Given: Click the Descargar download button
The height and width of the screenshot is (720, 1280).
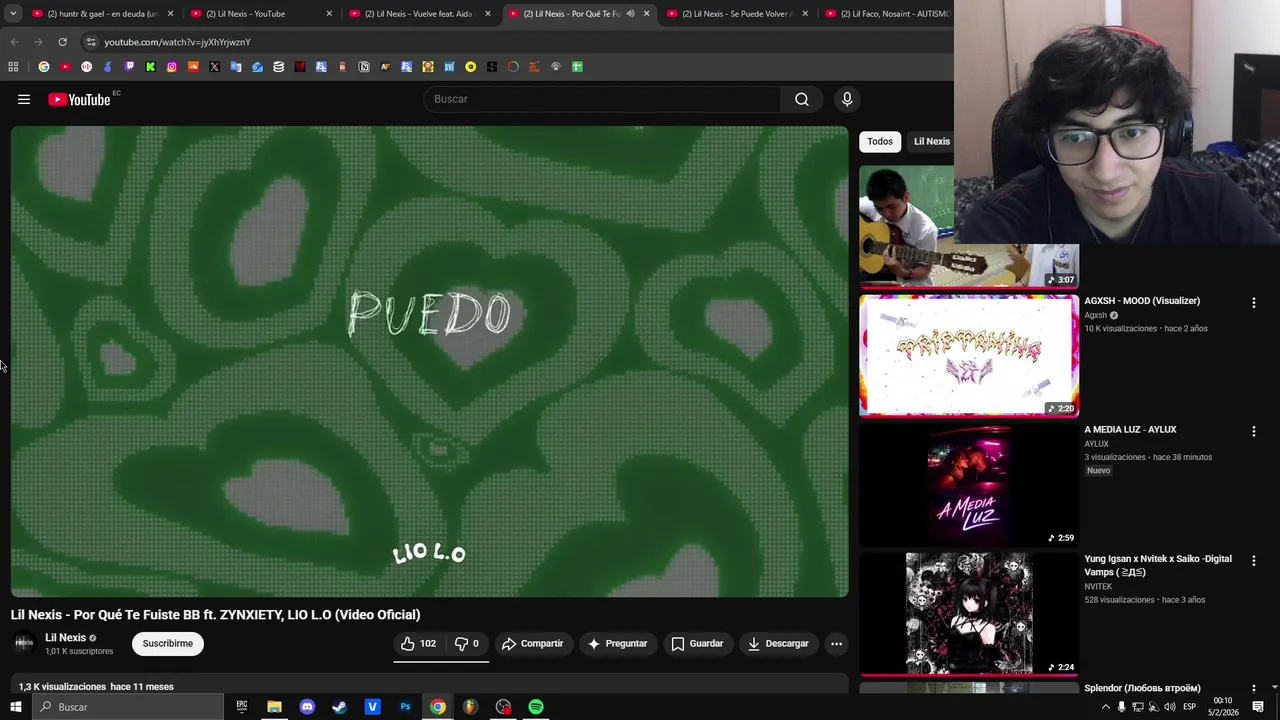Looking at the screenshot, I should [x=778, y=643].
